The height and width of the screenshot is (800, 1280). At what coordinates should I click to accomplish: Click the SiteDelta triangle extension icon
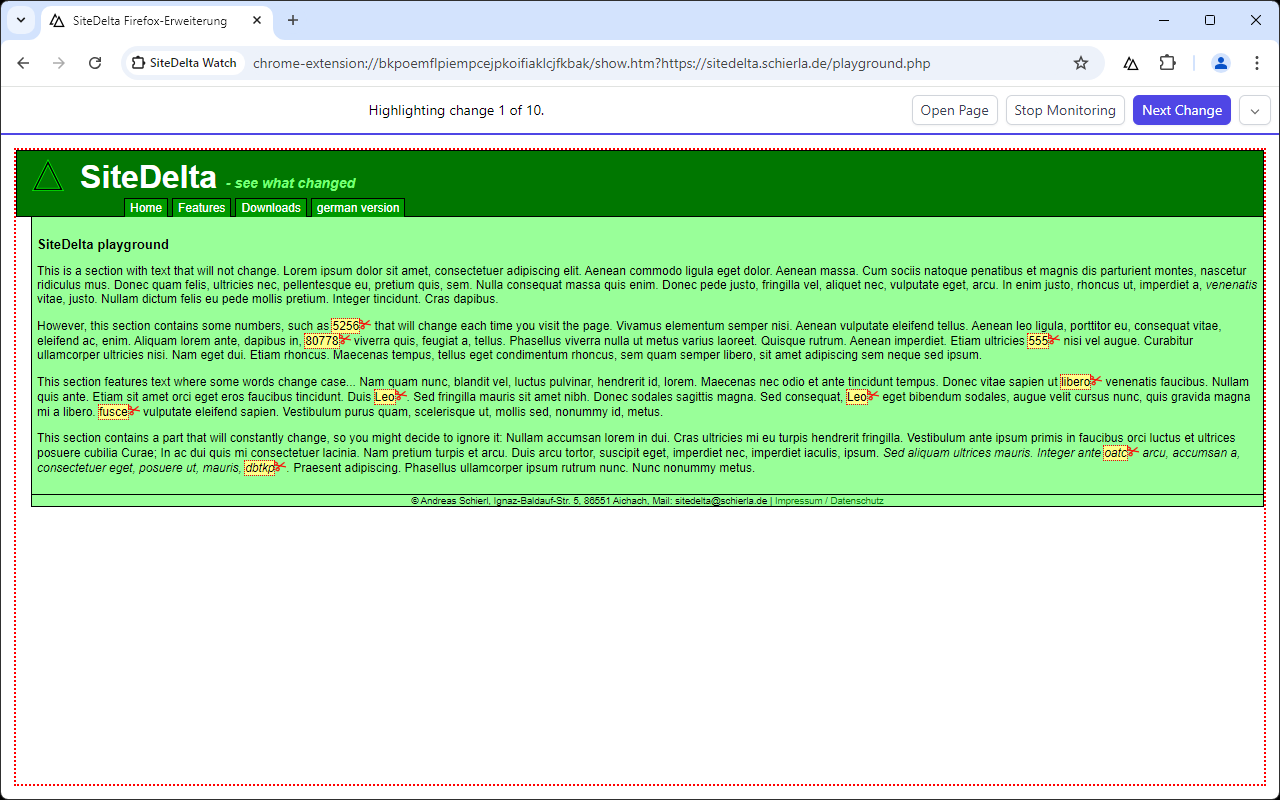[1131, 63]
